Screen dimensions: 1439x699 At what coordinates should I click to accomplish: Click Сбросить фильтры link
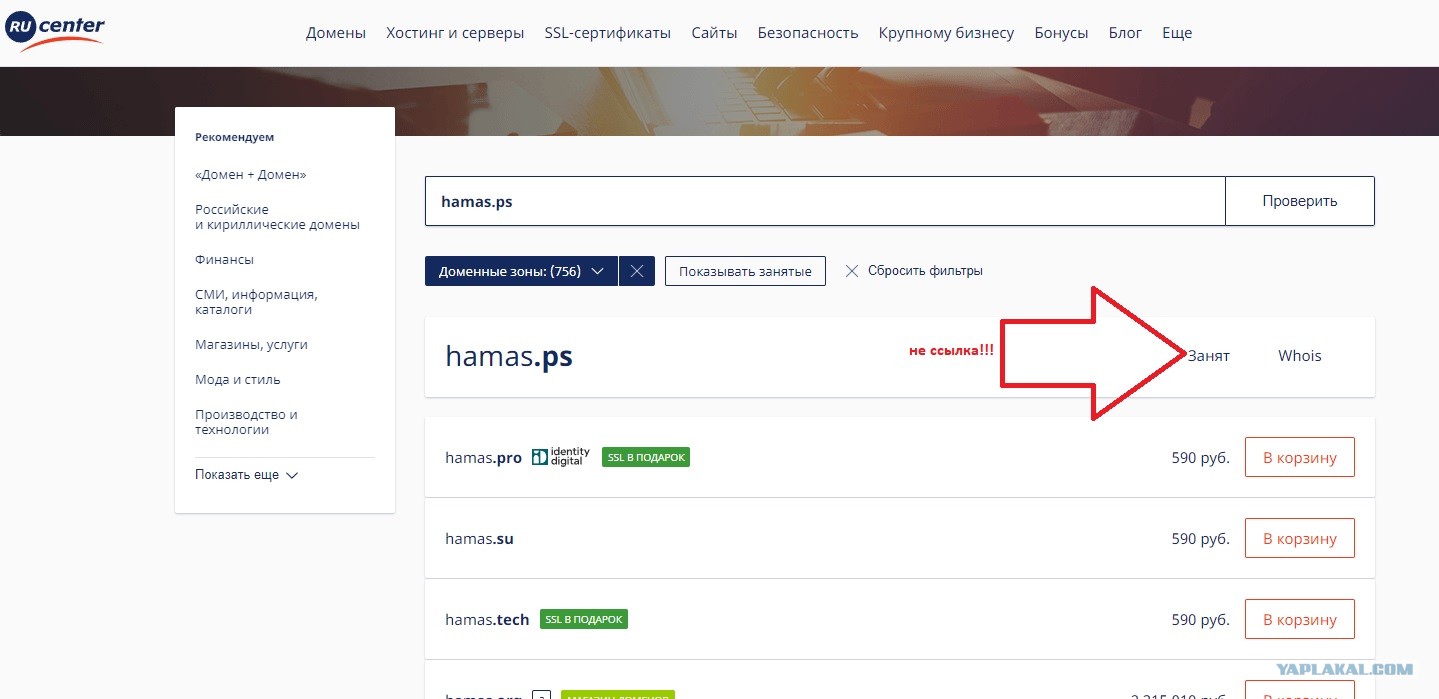click(x=925, y=271)
